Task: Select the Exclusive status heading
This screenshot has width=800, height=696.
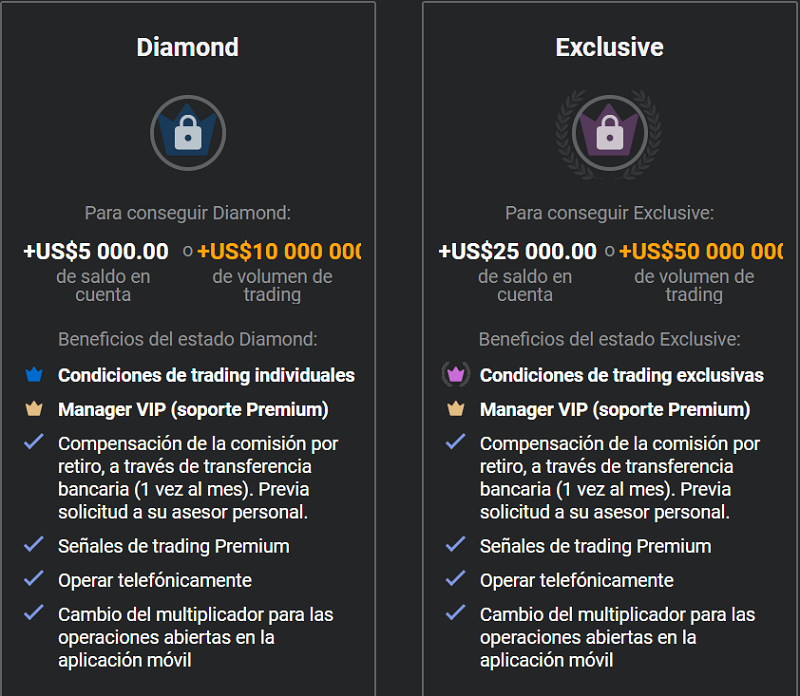Action: click(x=609, y=47)
